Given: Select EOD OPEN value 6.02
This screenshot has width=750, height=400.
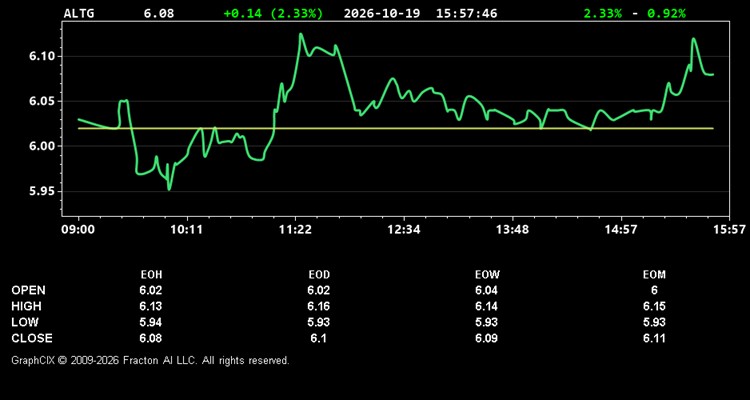Looking at the screenshot, I should tap(319, 290).
